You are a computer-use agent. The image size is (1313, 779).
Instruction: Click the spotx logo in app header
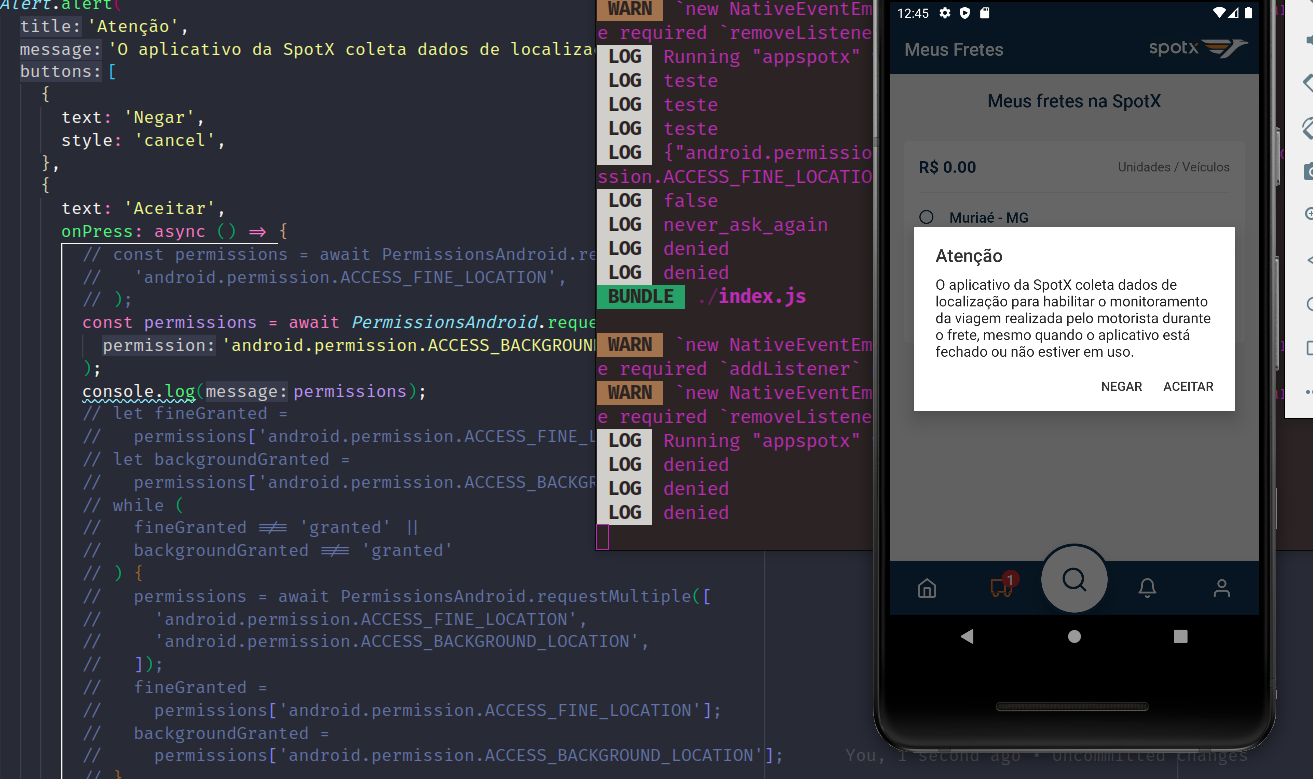pos(1198,48)
